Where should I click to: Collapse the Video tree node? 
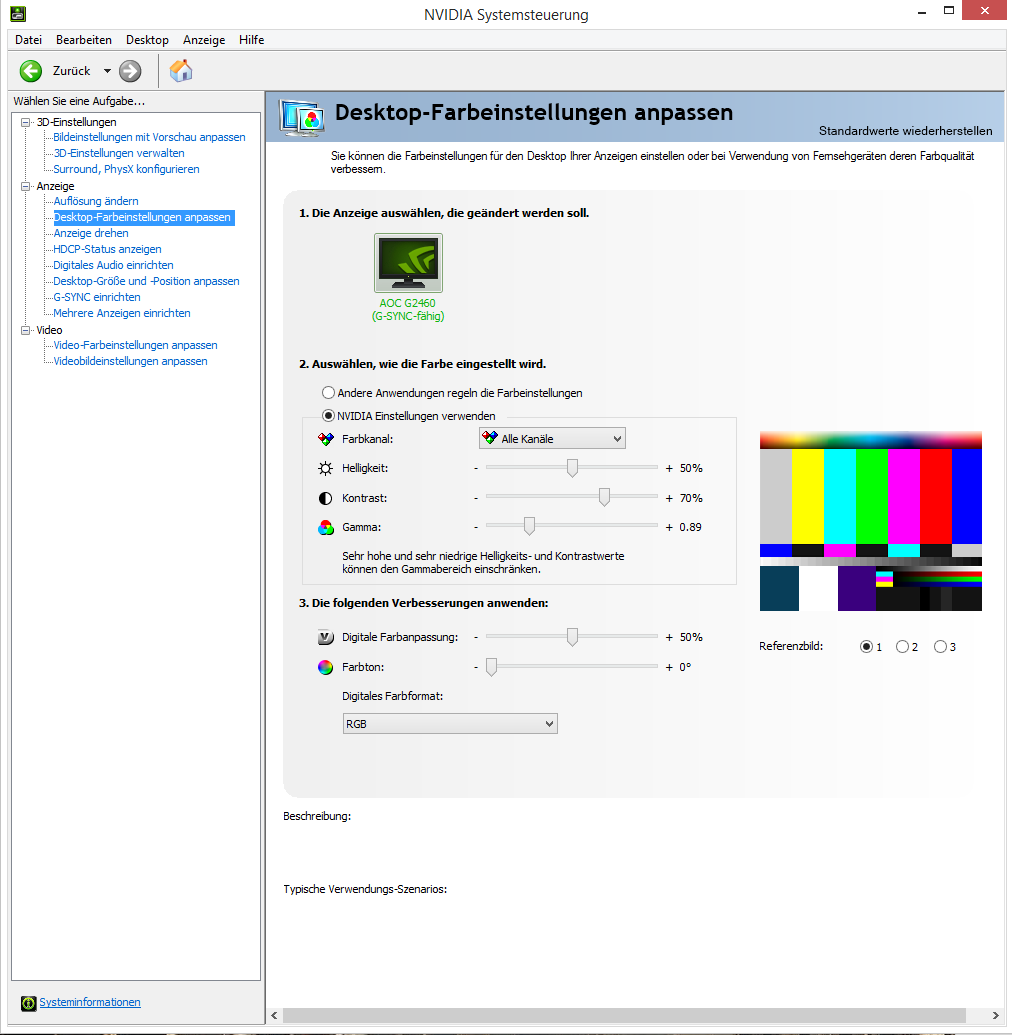[x=25, y=330]
